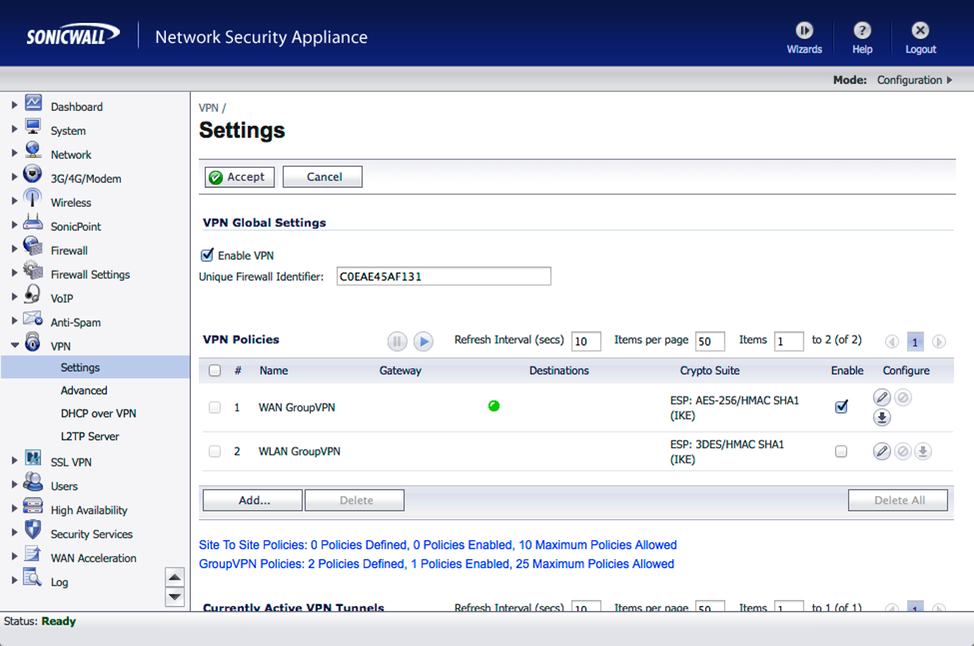
Task: Click the Firewall Settings gear icon
Action: tap(33, 270)
